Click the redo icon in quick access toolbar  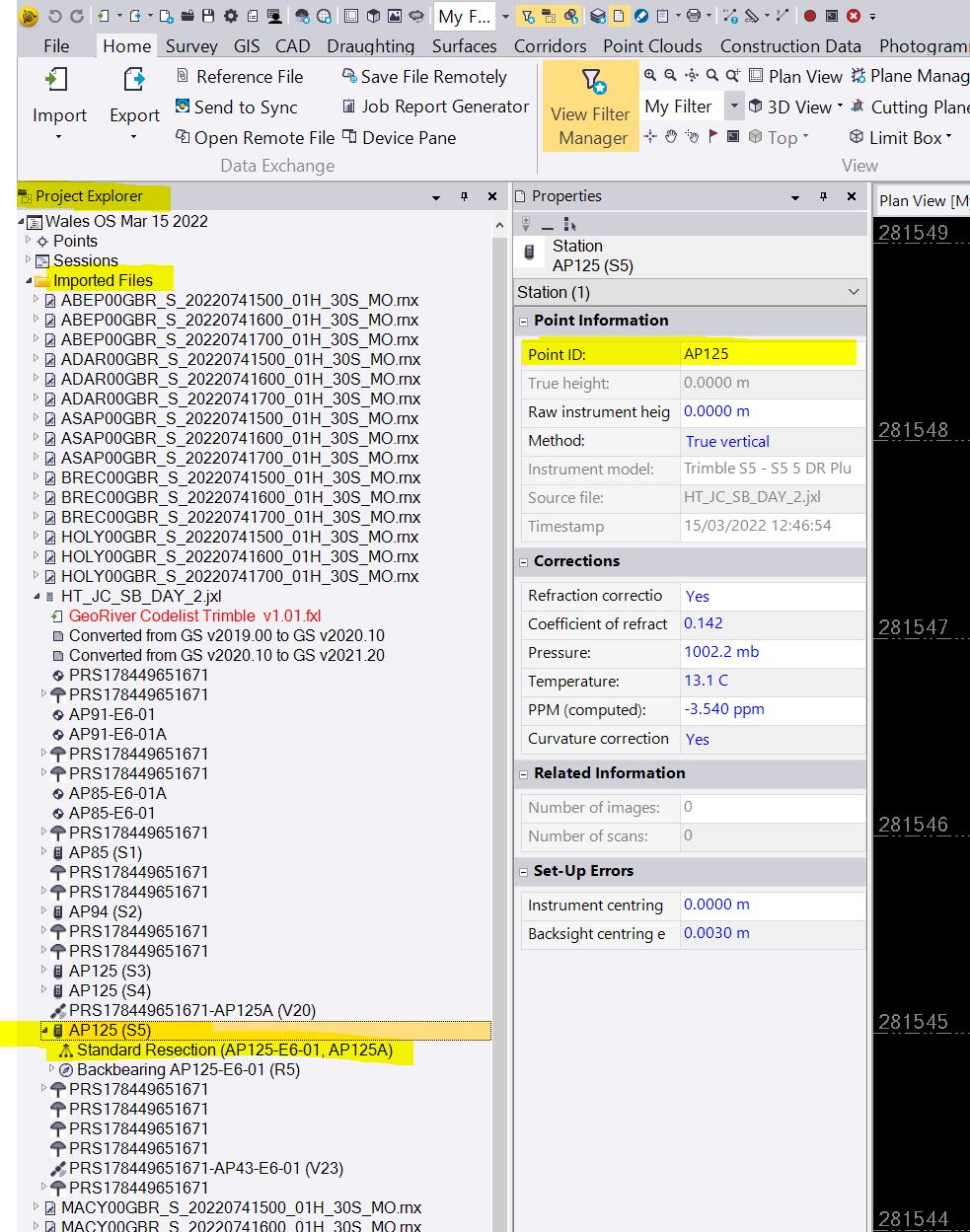coord(76,16)
